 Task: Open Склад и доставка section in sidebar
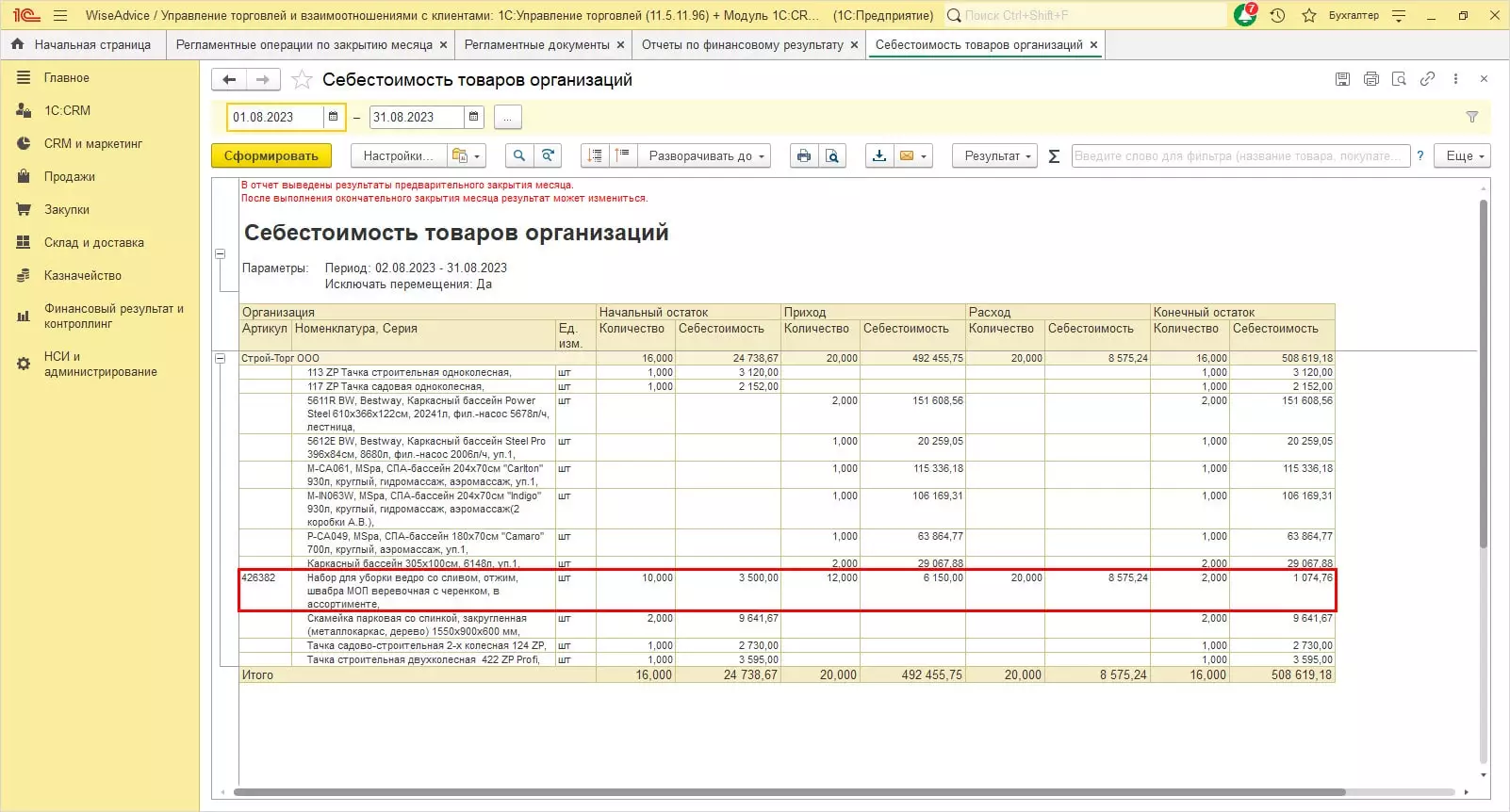tap(93, 242)
